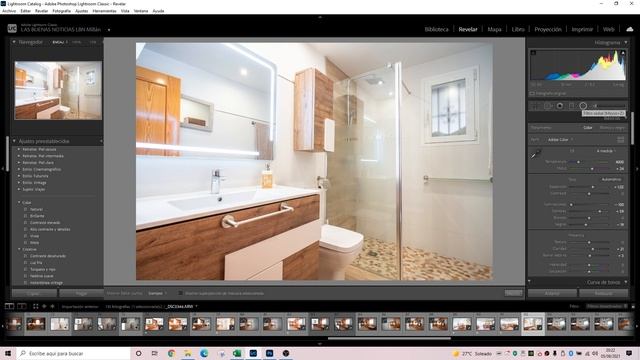
Task: Switch to the Proyección module
Action: (548, 29)
